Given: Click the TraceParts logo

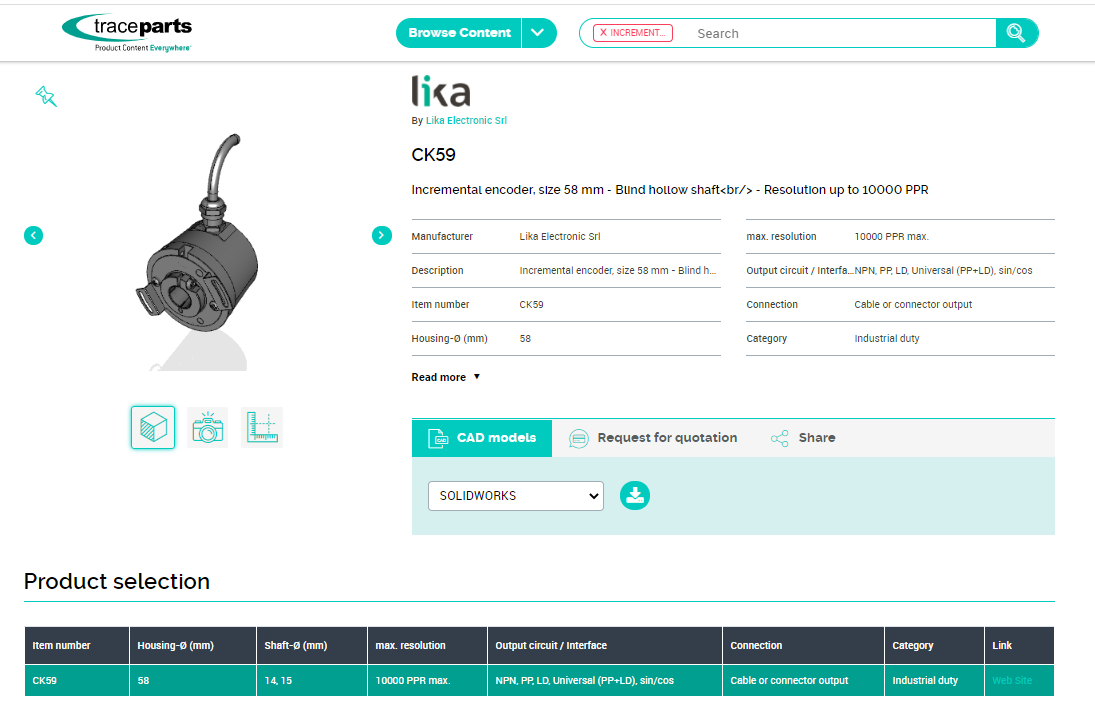Looking at the screenshot, I should point(126,33).
